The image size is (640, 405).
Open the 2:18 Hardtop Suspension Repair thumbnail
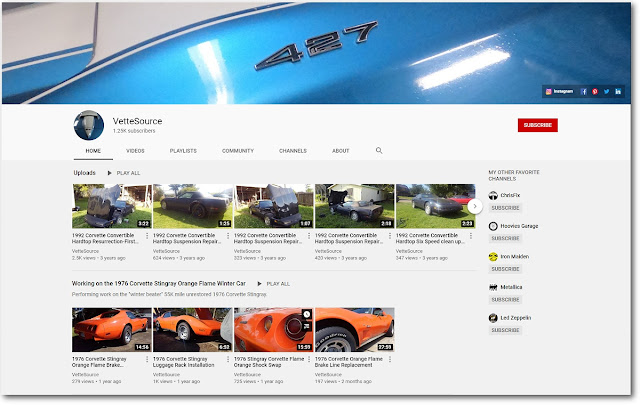[x=355, y=206]
